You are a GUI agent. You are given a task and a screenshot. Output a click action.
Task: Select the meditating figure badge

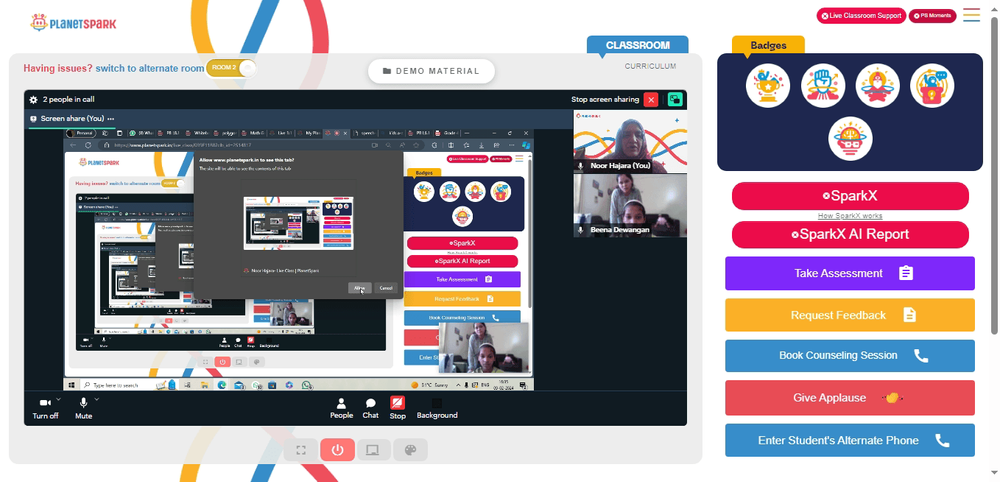point(878,85)
